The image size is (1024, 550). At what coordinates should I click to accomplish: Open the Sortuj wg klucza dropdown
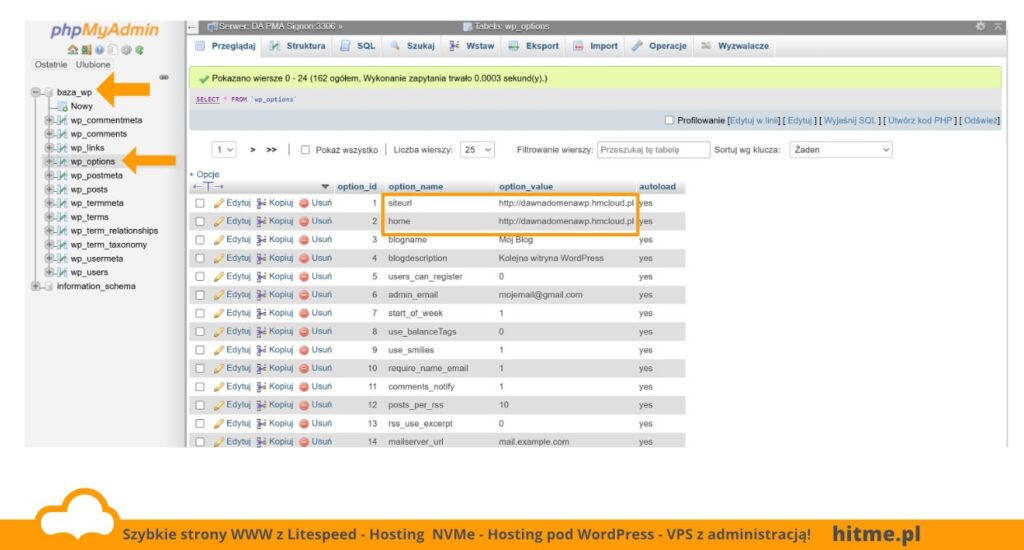point(840,150)
